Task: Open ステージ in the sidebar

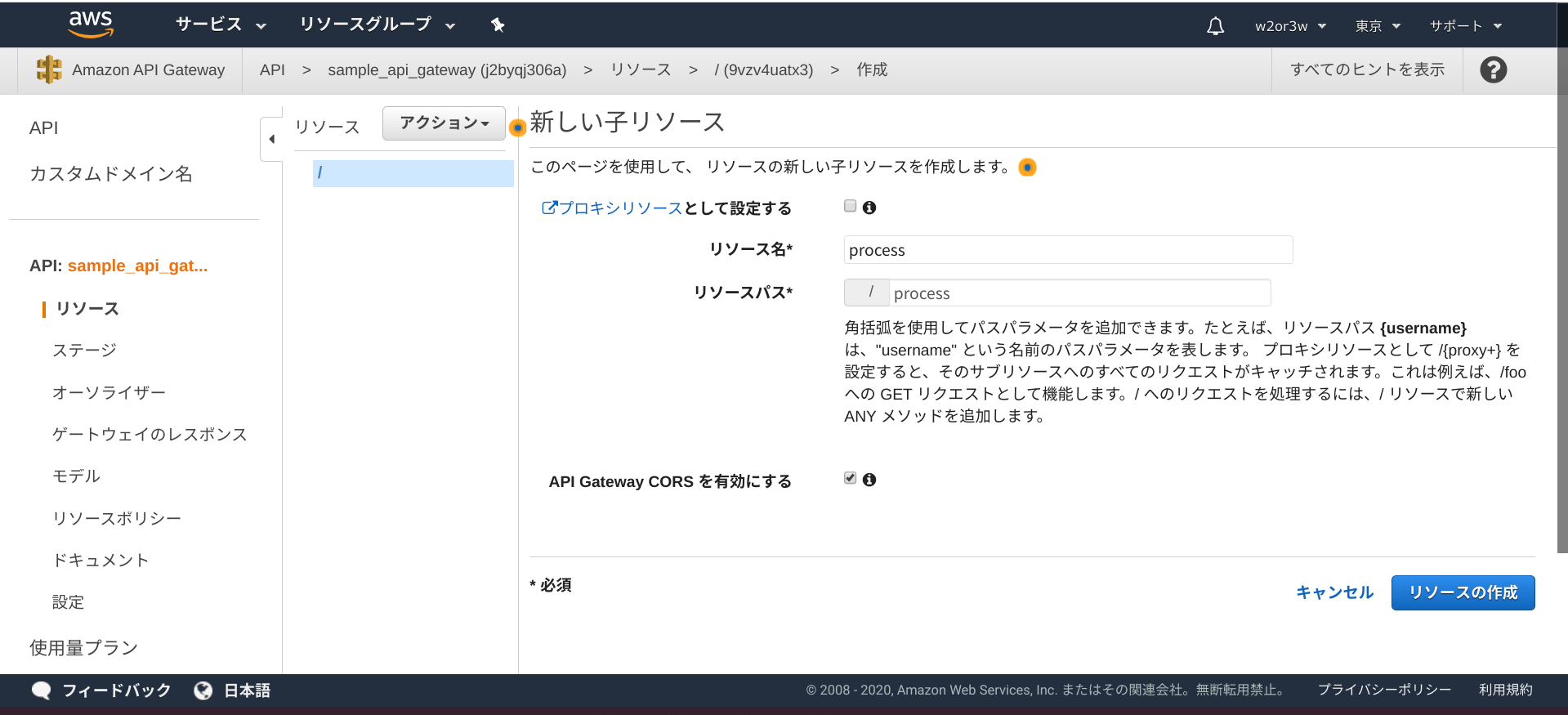Action: 84,351
